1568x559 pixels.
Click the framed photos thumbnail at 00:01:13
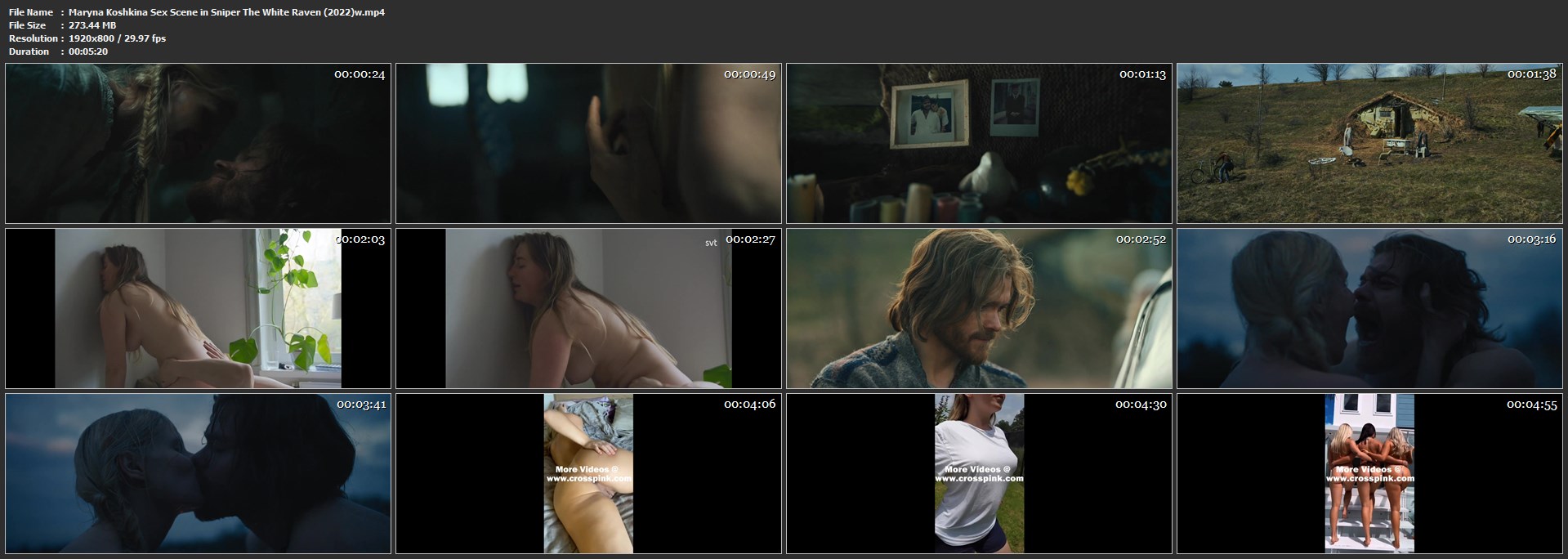[x=979, y=143]
